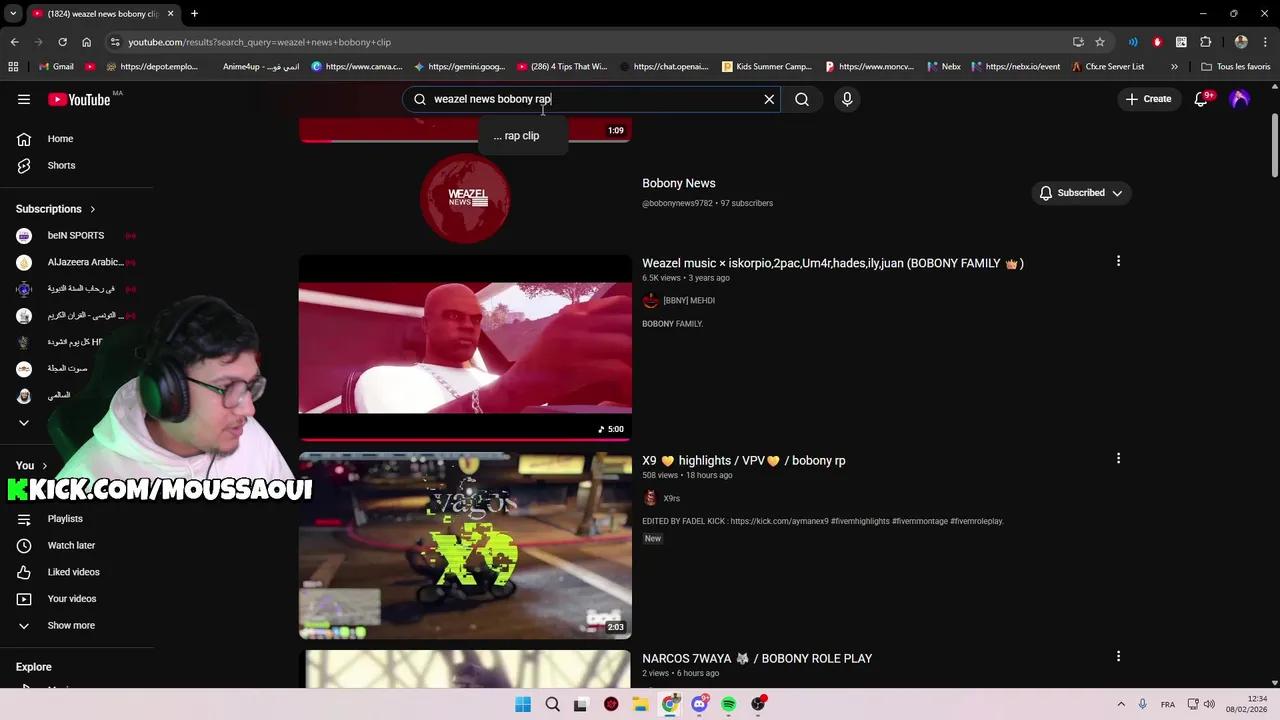View site information beside the URL
Image resolution: width=1280 pixels, height=720 pixels.
(x=115, y=42)
